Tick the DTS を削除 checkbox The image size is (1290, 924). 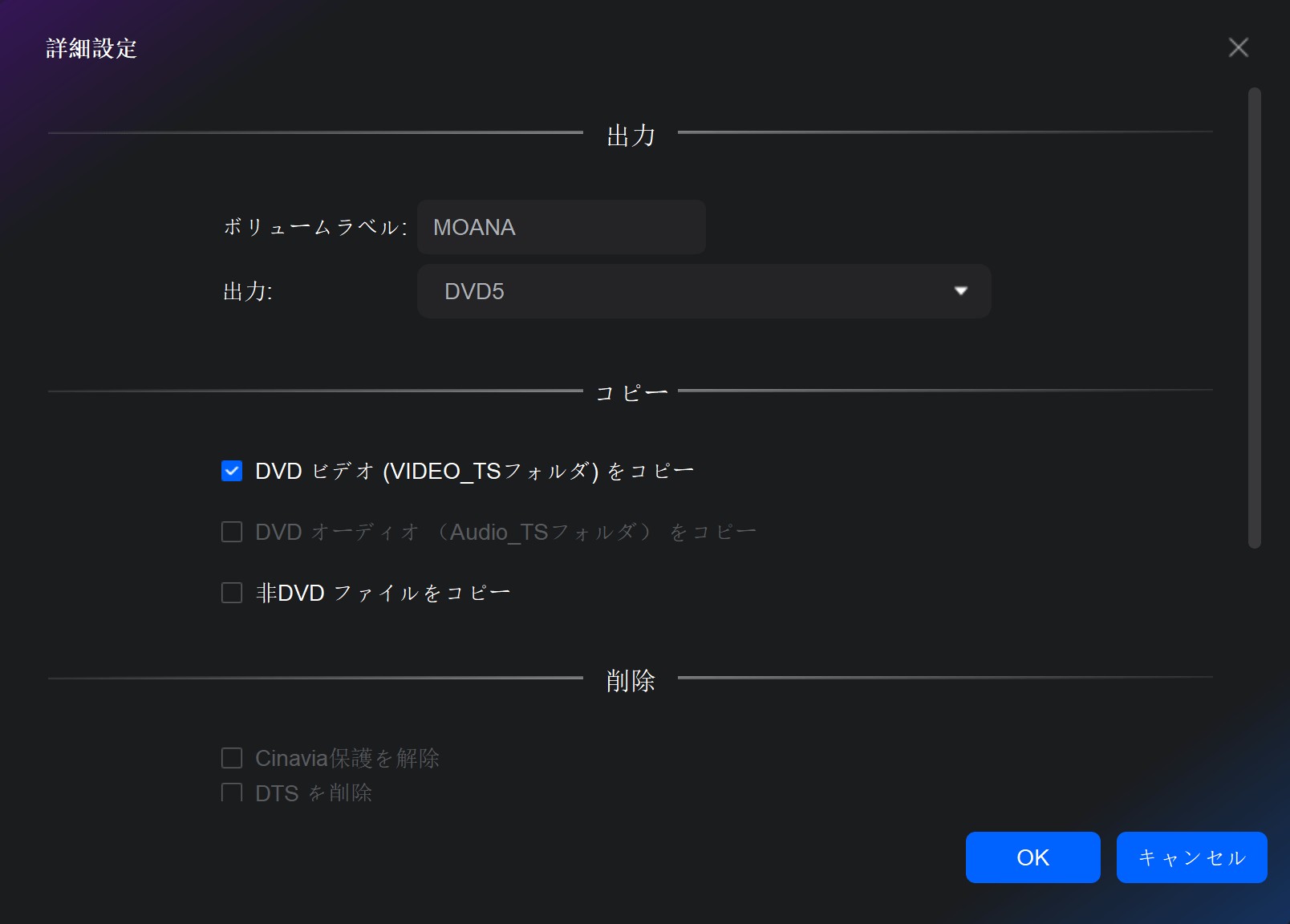point(232,792)
